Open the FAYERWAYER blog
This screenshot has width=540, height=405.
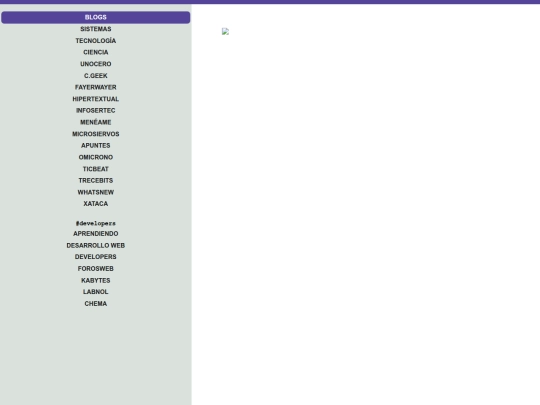pos(95,87)
